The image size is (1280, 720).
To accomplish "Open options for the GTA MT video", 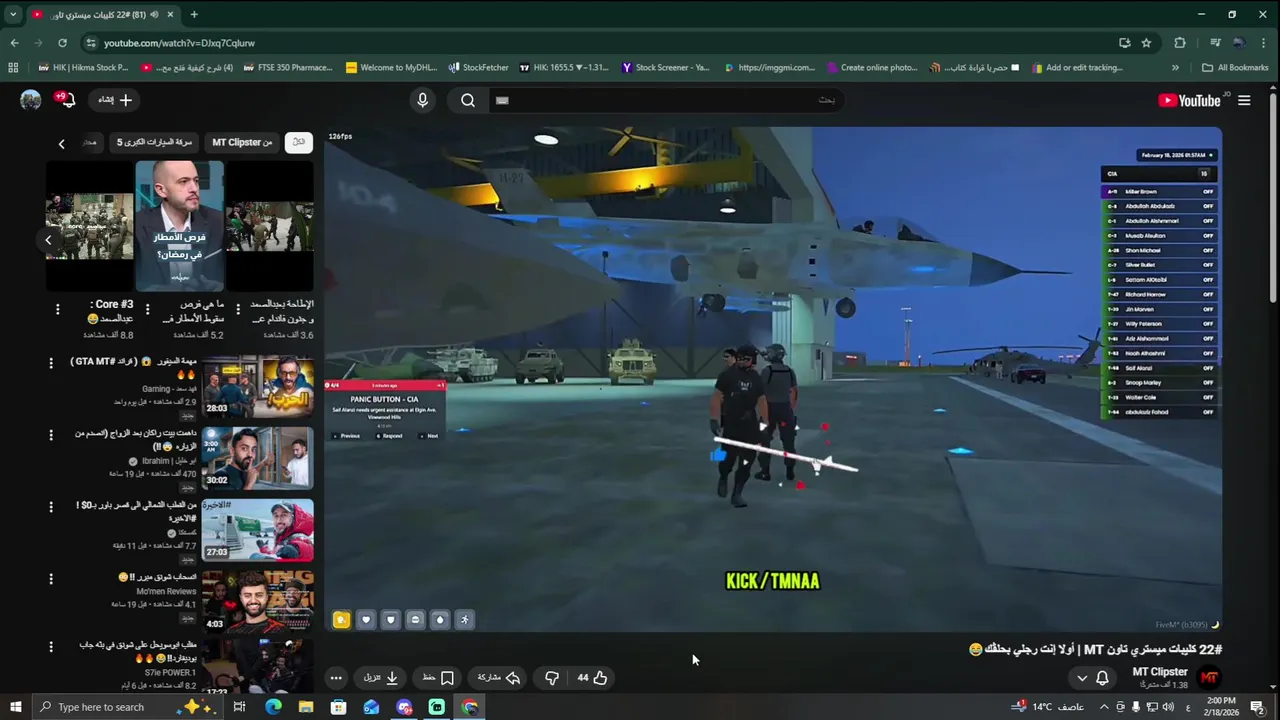I will click(x=51, y=363).
